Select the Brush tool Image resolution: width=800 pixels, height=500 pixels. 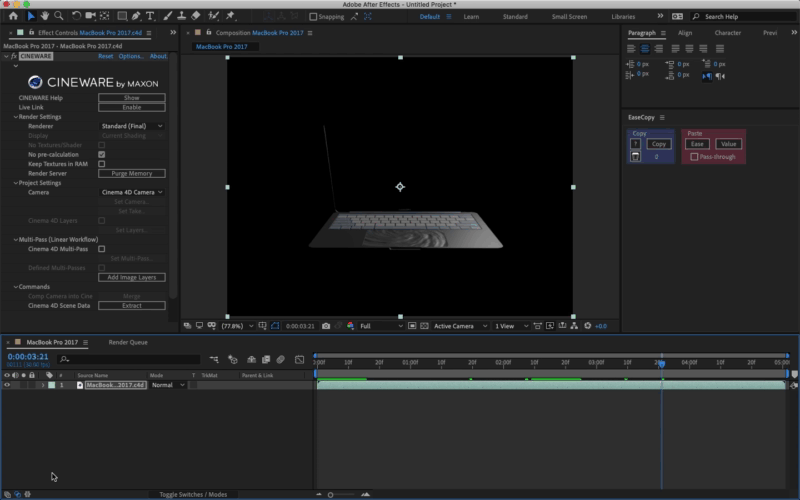point(167,16)
